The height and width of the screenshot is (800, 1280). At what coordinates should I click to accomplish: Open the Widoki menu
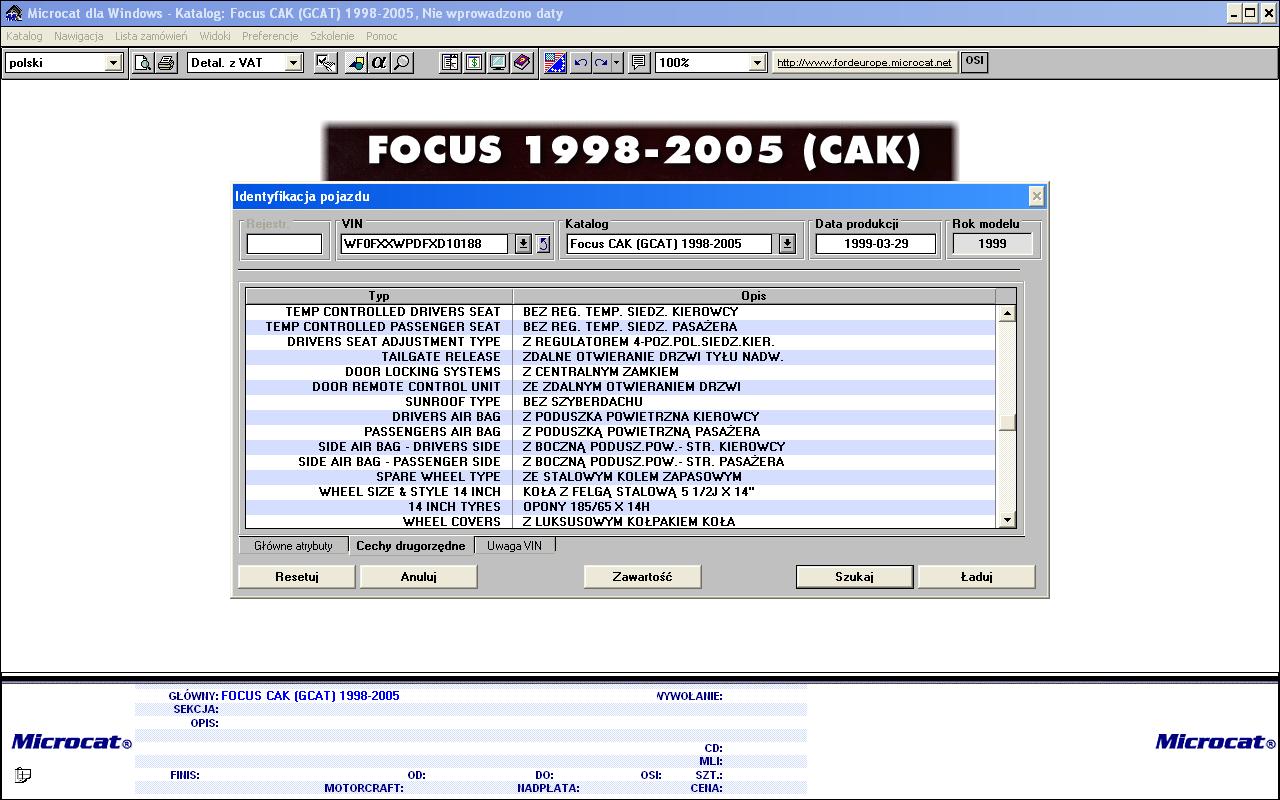pos(215,36)
